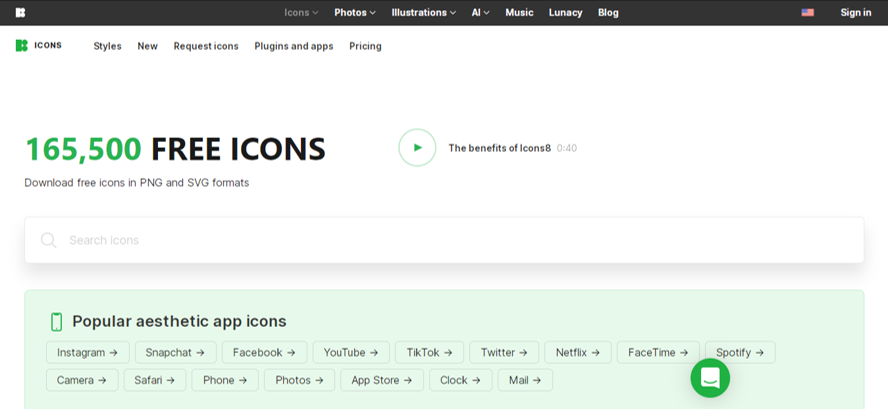The image size is (888, 409).
Task: Click the '165,500 FREE ICONS' heading
Action: [176, 148]
